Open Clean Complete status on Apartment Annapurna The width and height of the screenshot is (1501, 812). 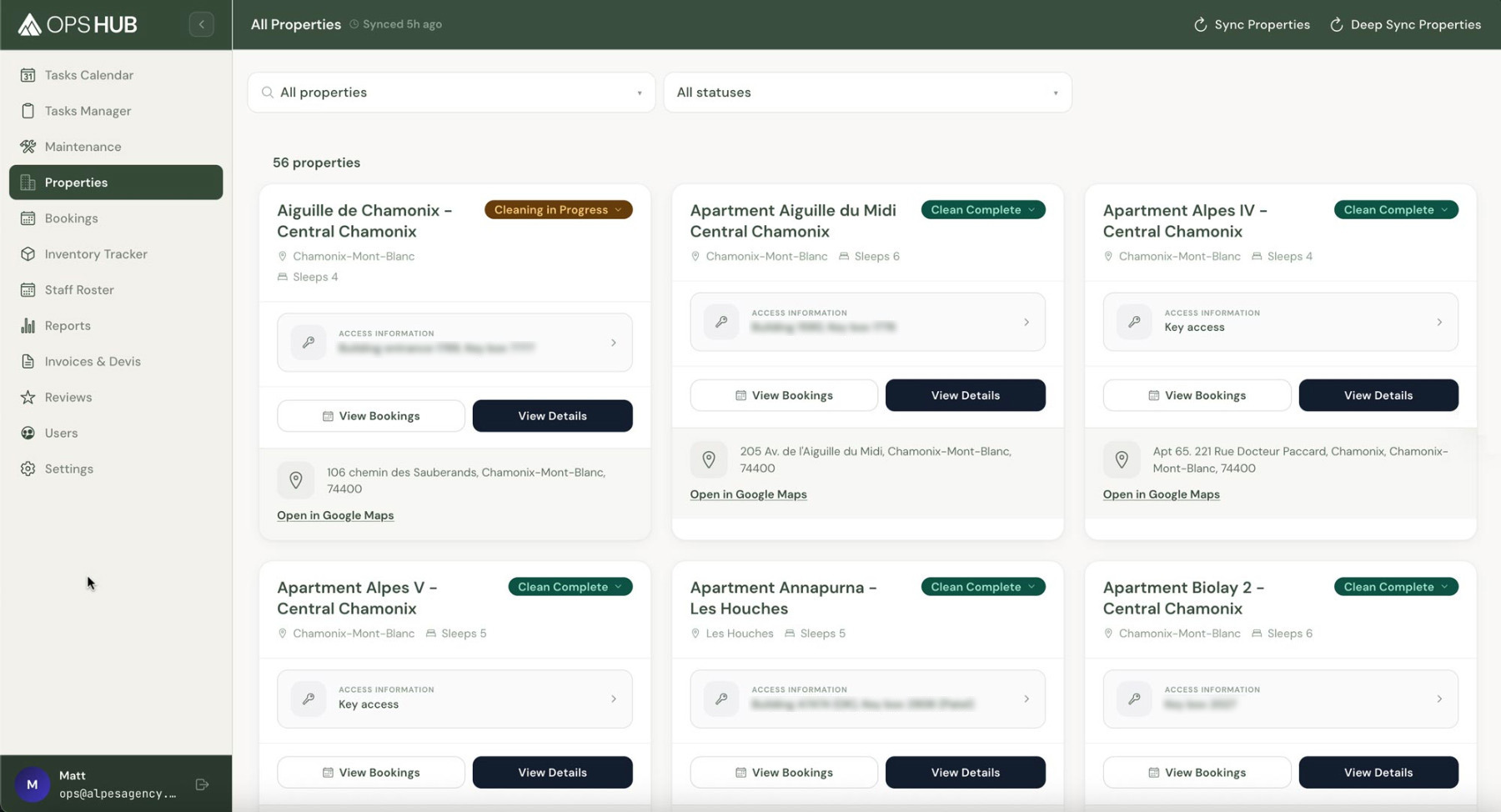tap(983, 587)
